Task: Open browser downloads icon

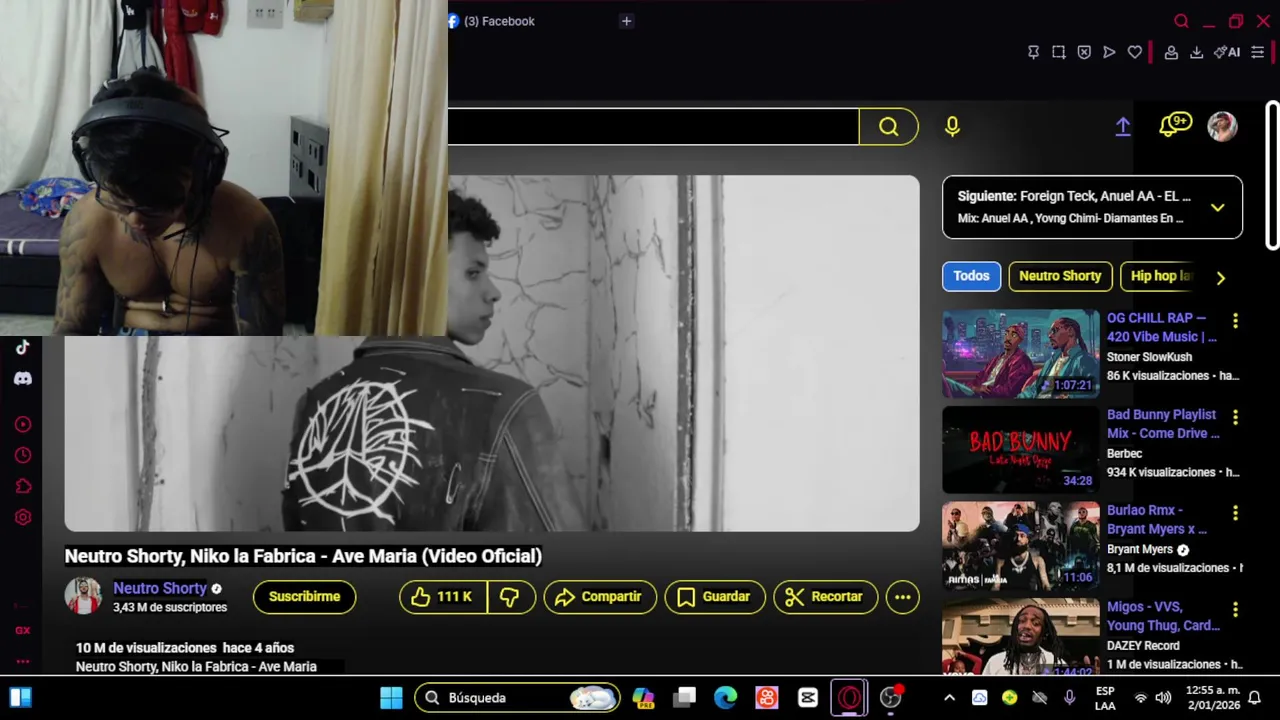Action: [1196, 52]
